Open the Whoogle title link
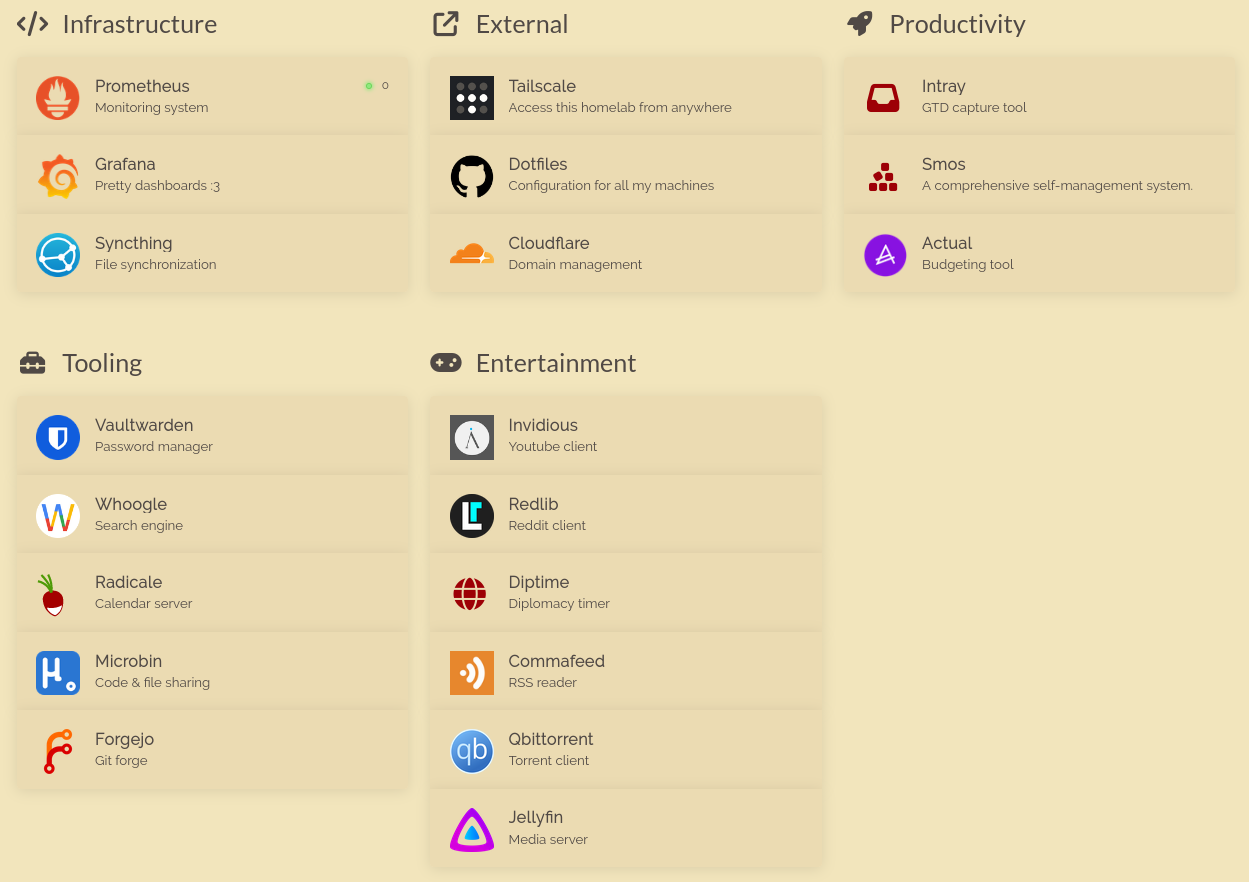This screenshot has height=882, width=1249. point(131,504)
